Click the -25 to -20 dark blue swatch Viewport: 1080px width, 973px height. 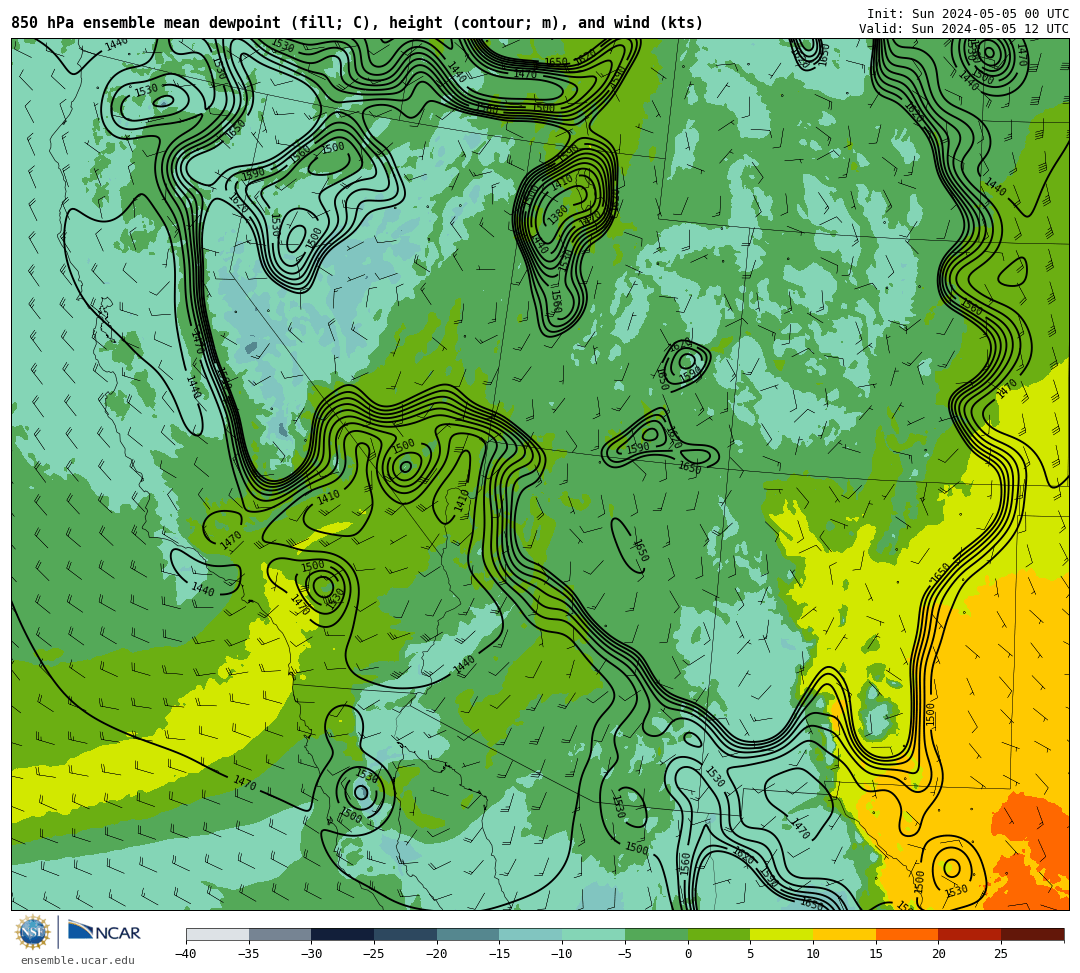tap(406, 934)
